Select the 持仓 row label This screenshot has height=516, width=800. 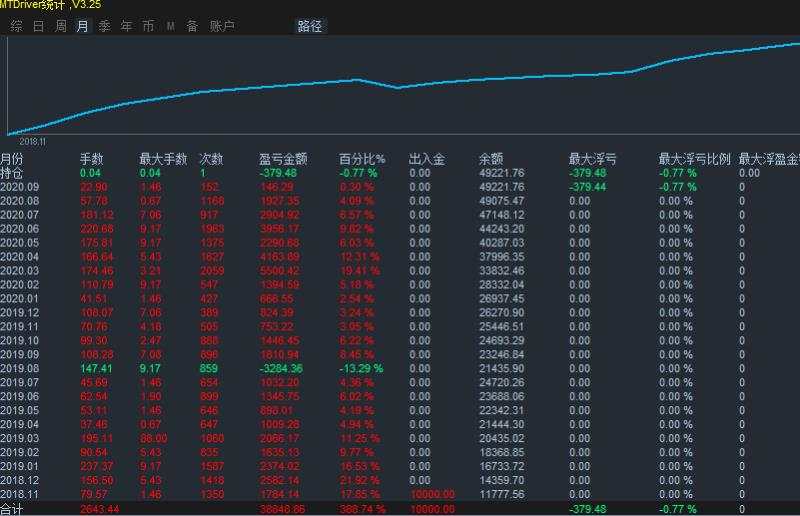[x=12, y=173]
